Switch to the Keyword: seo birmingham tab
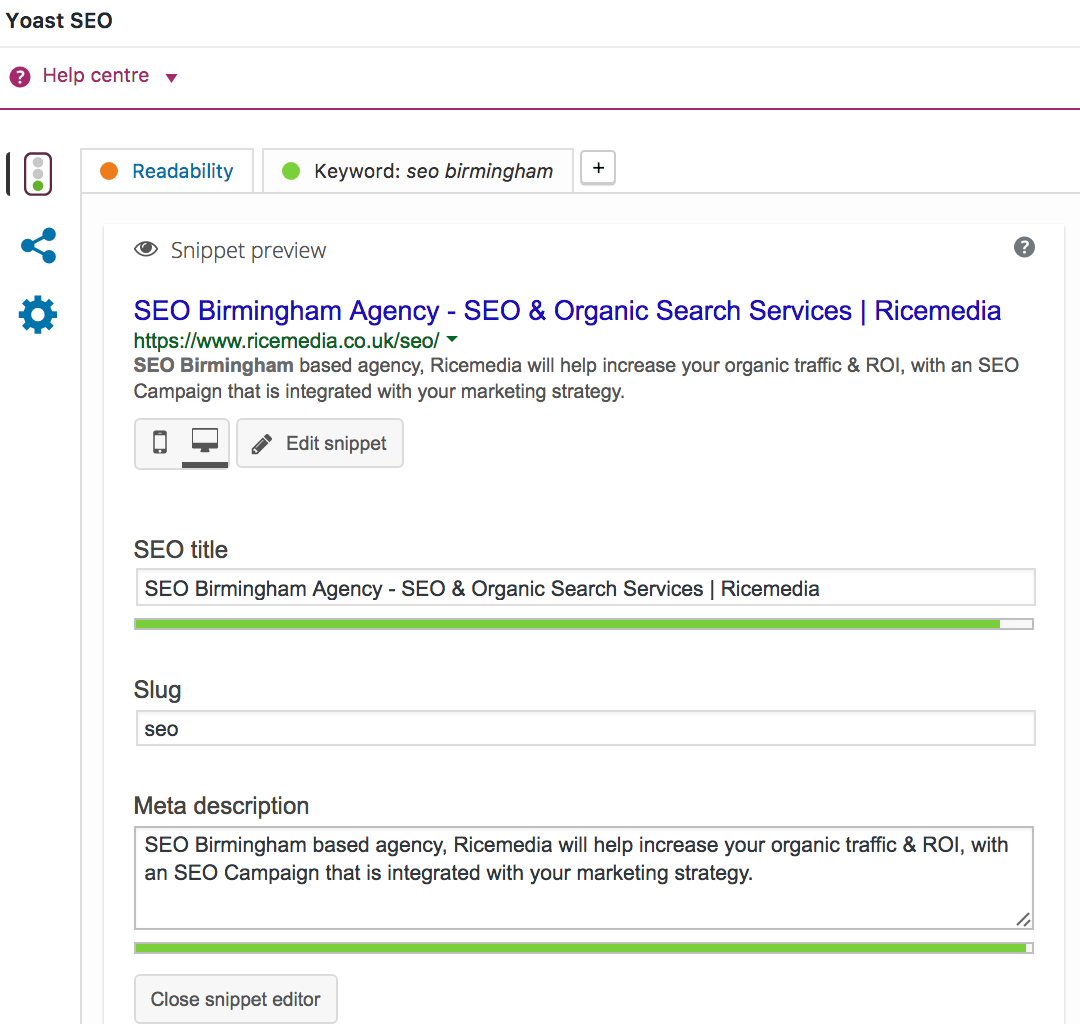Screen dimensions: 1080x1024 tap(418, 171)
